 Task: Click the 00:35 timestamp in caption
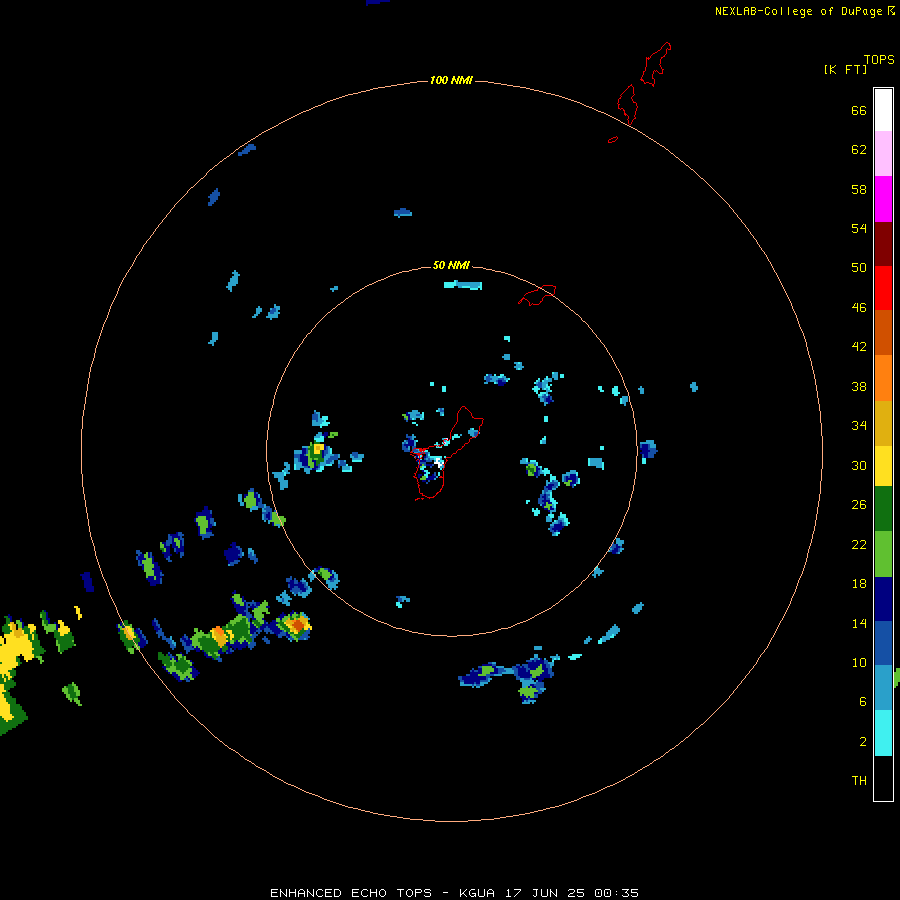point(616,893)
